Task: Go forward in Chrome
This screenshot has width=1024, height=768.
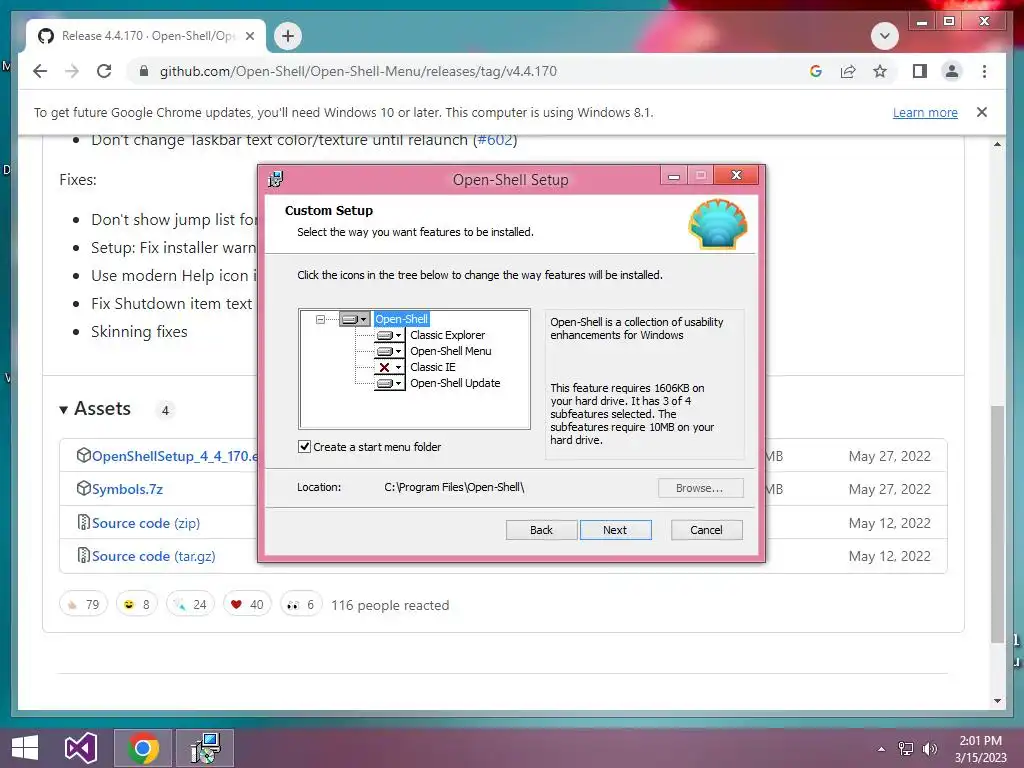Action: [x=72, y=71]
